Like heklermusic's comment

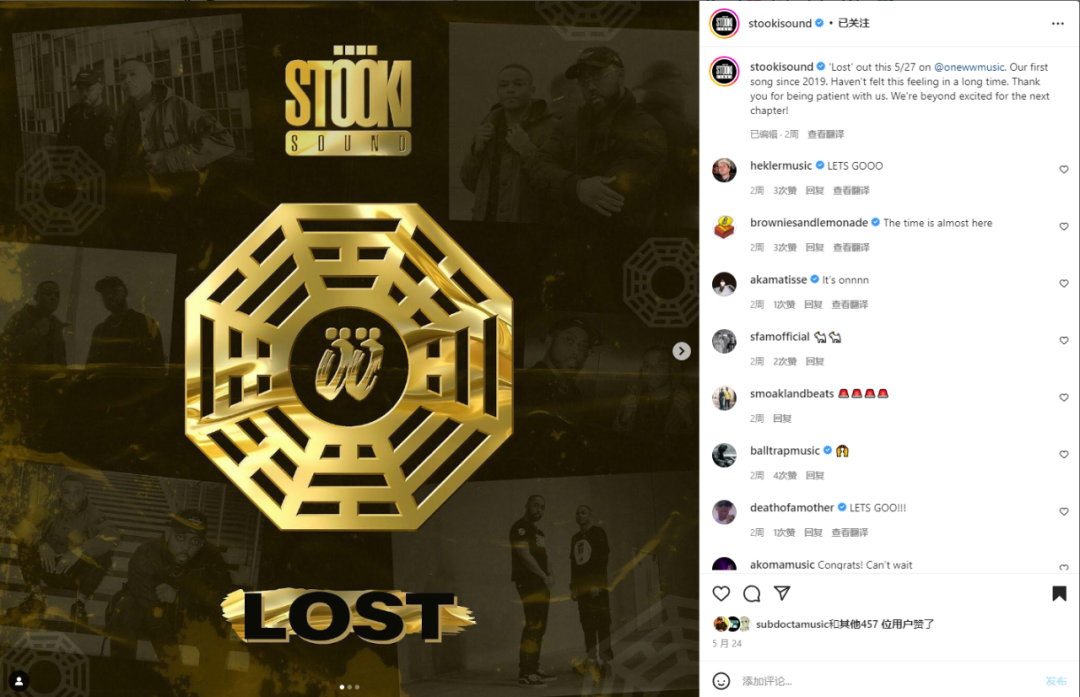click(x=1063, y=169)
